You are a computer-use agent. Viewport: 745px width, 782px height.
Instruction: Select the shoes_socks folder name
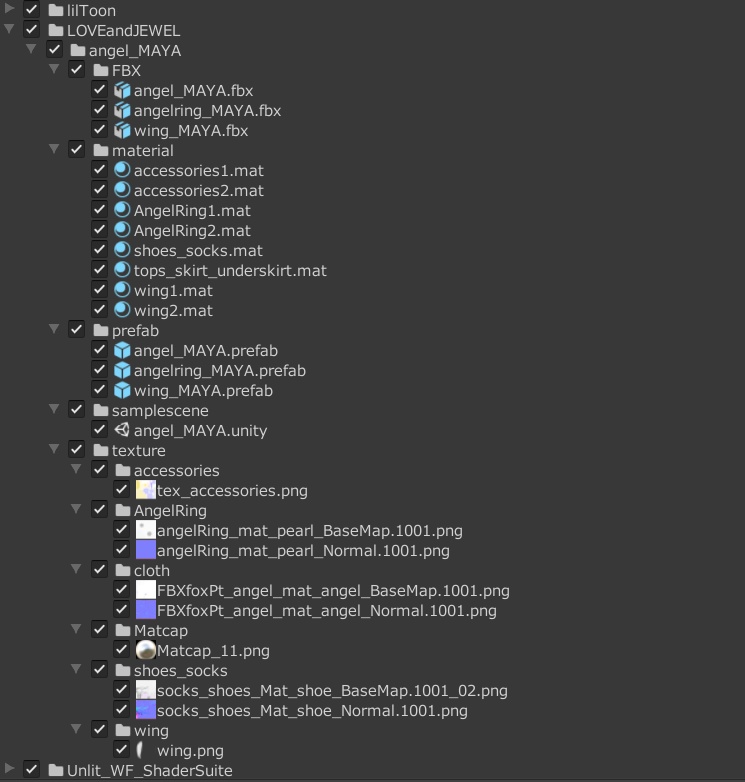pos(181,671)
